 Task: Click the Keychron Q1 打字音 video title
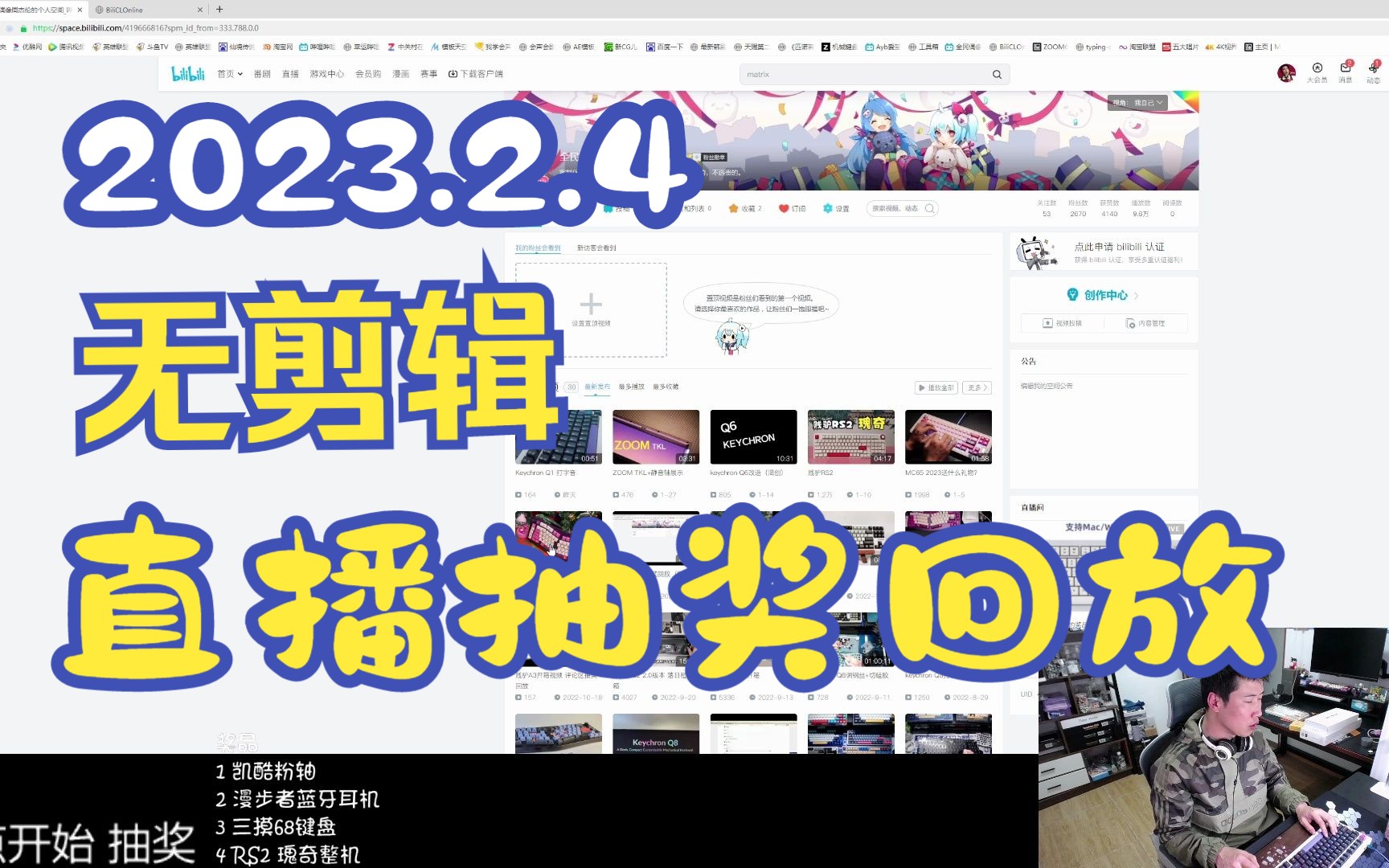tap(546, 473)
